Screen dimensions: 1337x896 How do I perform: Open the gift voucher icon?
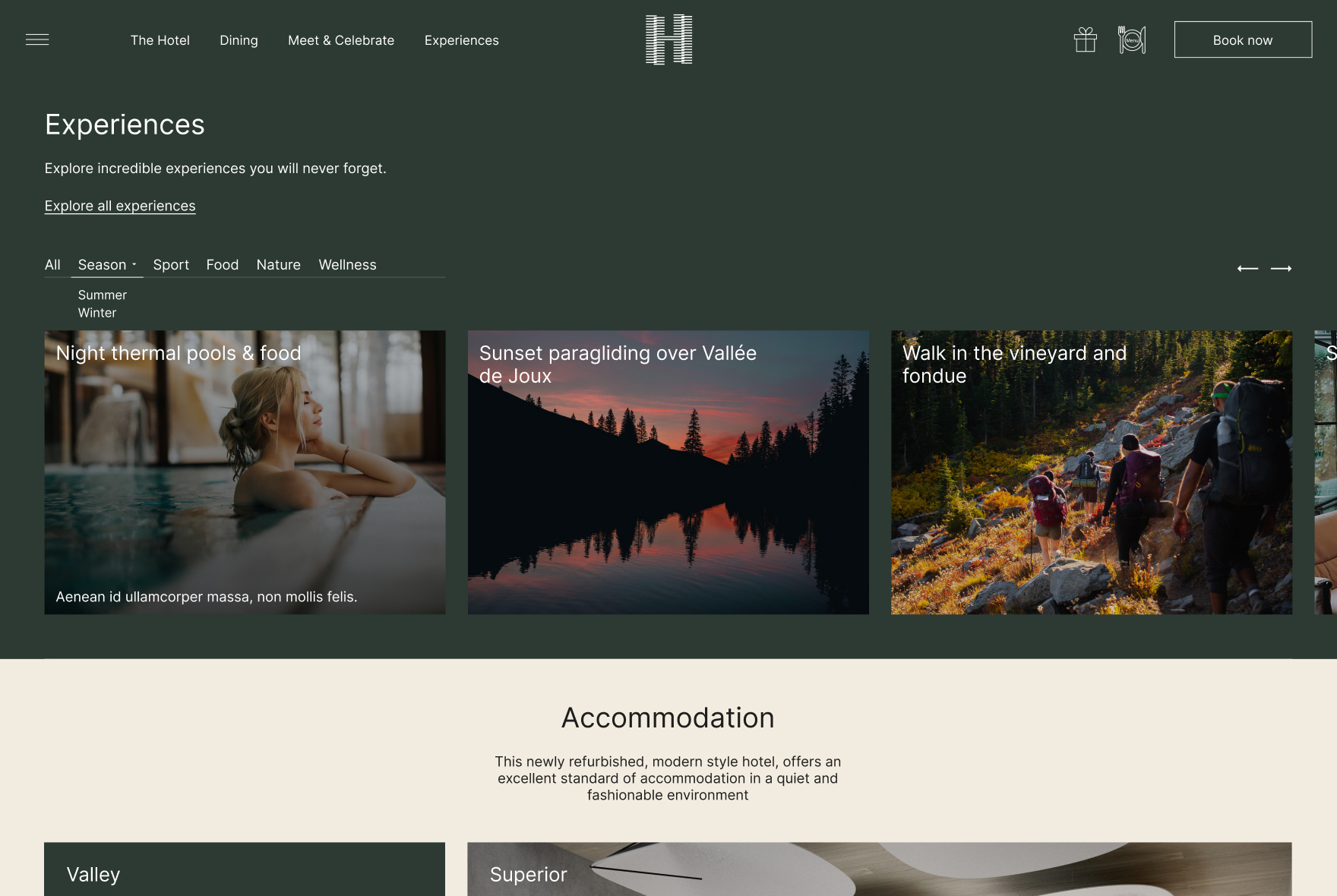pos(1085,39)
